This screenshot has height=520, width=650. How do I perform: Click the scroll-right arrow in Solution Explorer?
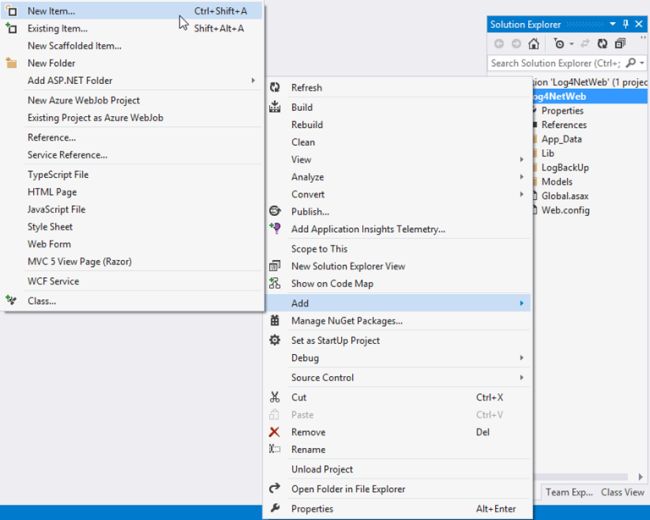(640, 476)
